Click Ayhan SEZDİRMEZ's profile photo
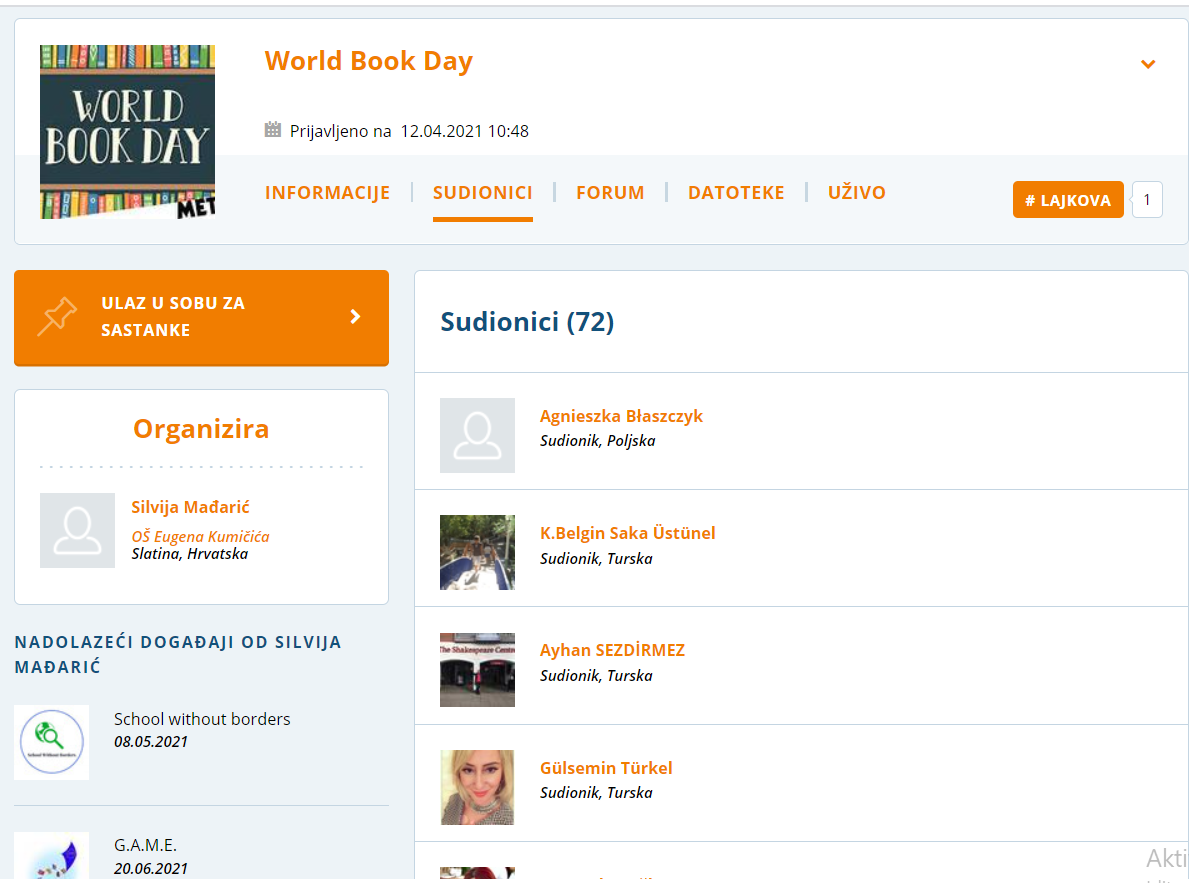 tap(477, 670)
